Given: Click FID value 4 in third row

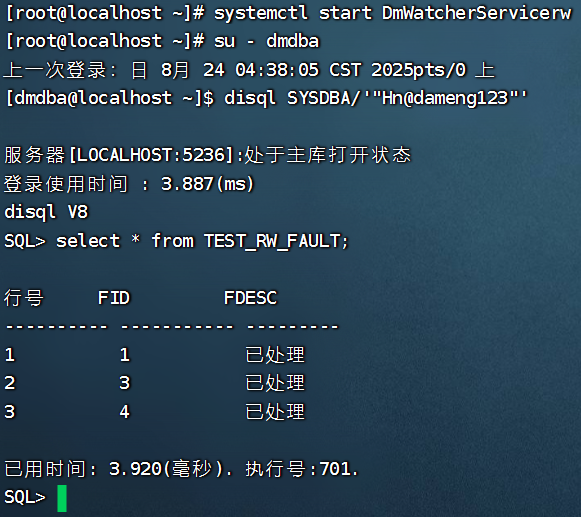Looking at the screenshot, I should point(125,412).
